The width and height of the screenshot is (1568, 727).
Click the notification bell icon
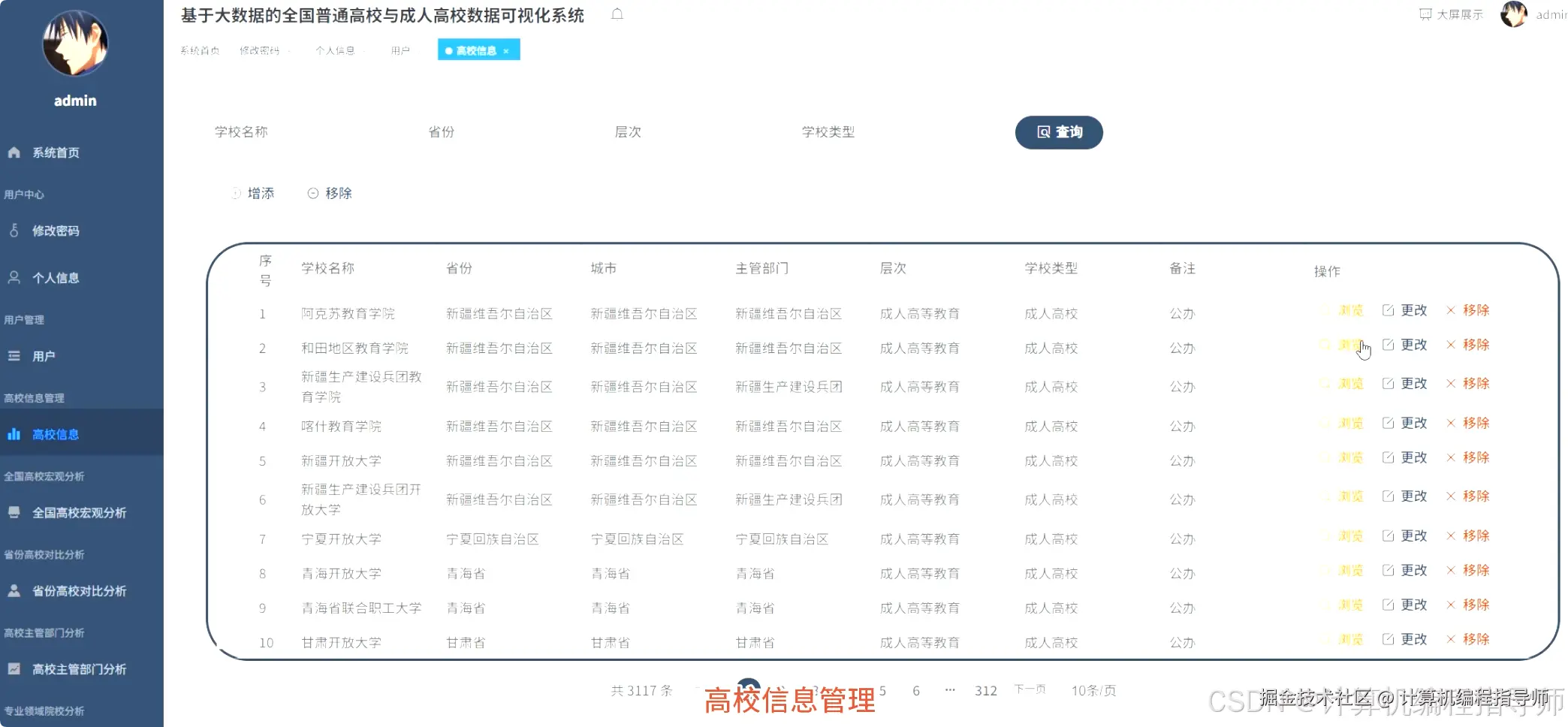[617, 14]
